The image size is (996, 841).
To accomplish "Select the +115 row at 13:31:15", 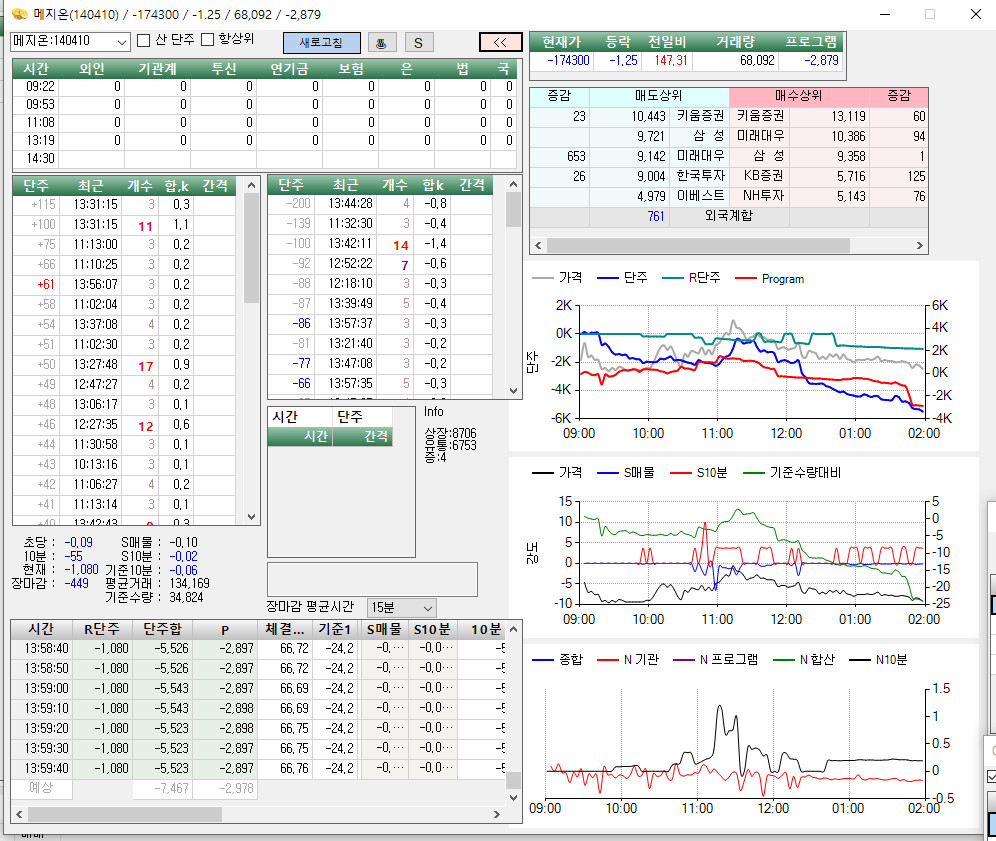I will (124, 205).
